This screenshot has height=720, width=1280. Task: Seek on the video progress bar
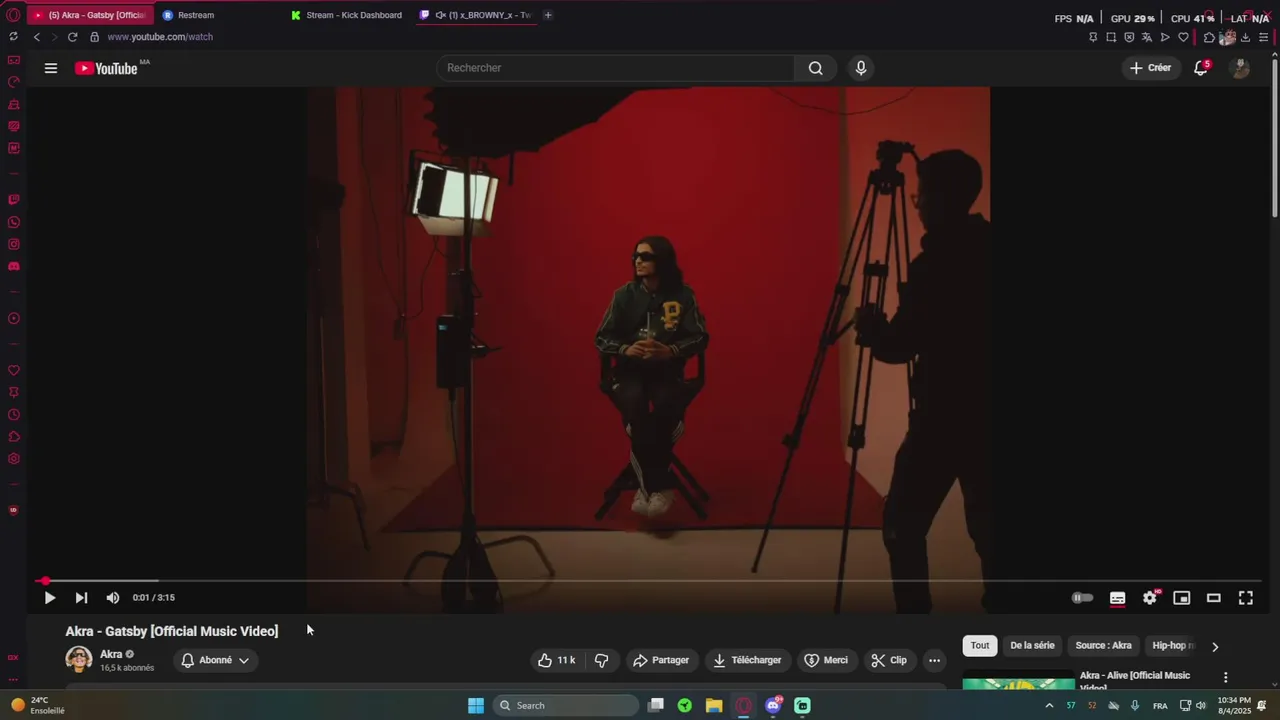(x=650, y=581)
